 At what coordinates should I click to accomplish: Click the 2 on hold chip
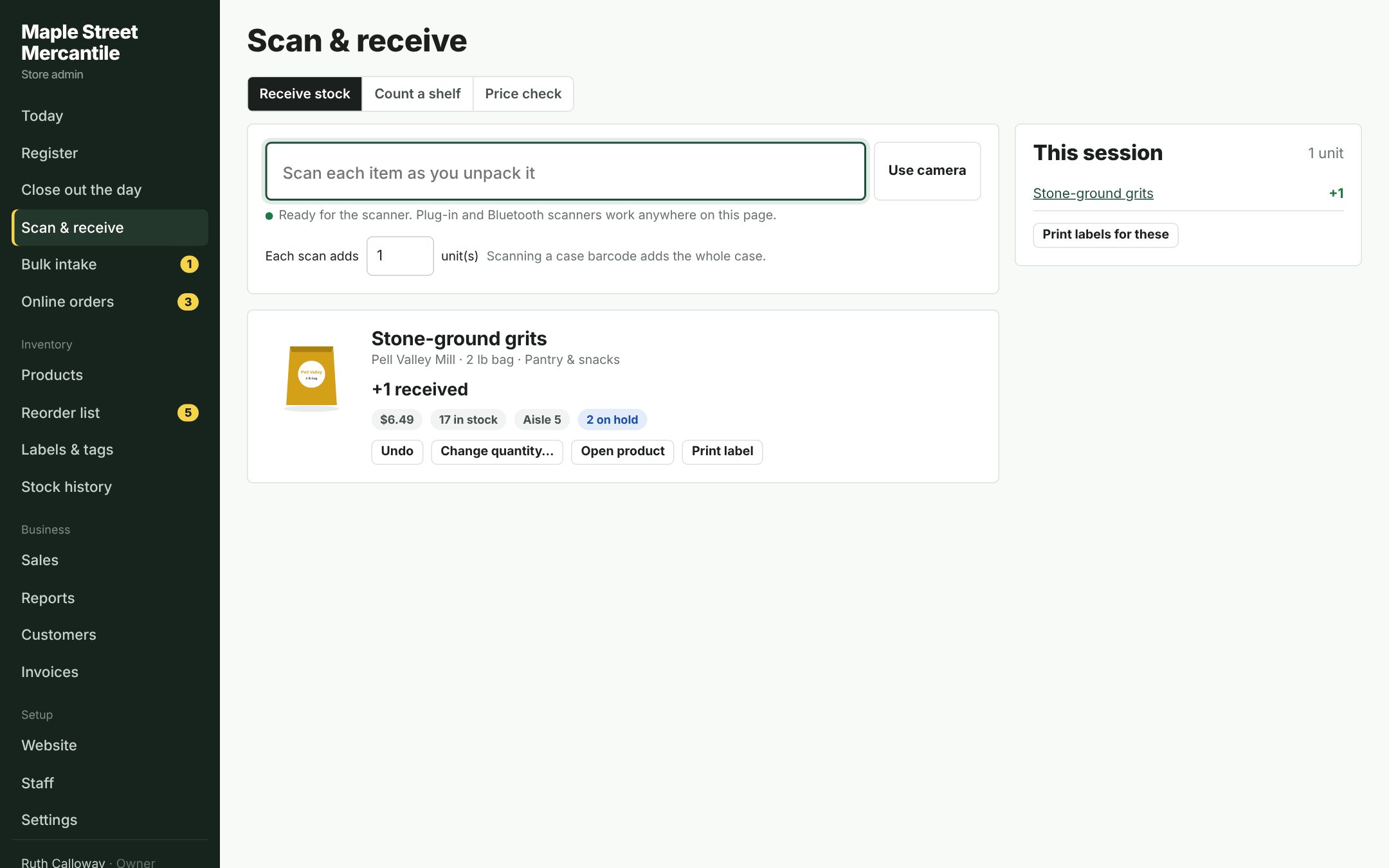(612, 420)
